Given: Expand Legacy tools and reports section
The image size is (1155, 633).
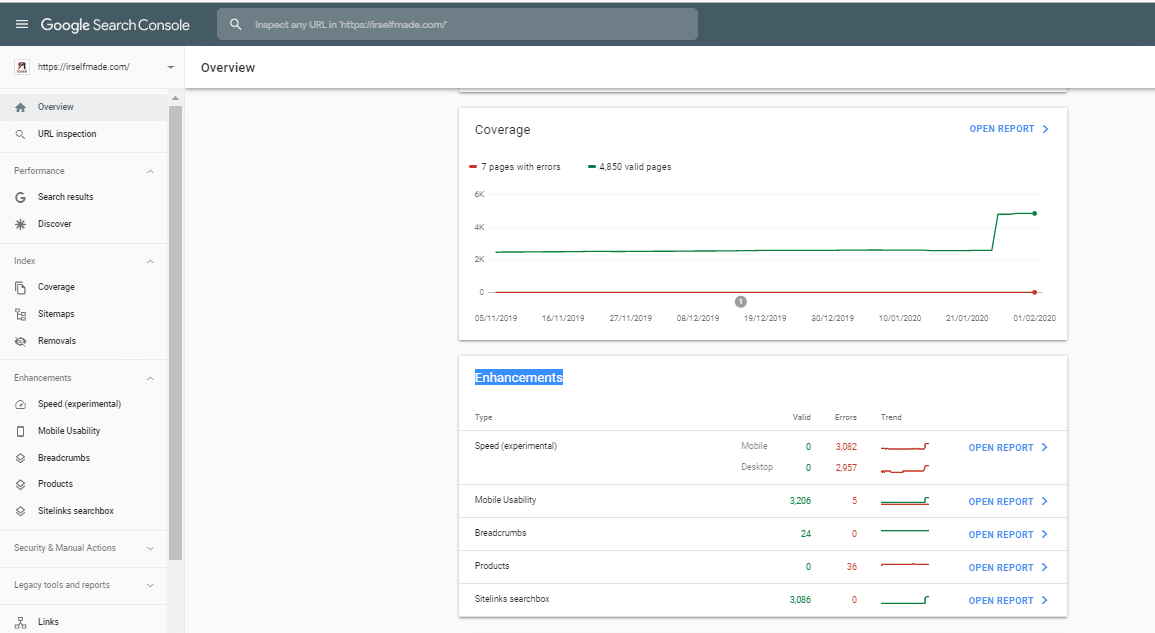Looking at the screenshot, I should [x=150, y=585].
